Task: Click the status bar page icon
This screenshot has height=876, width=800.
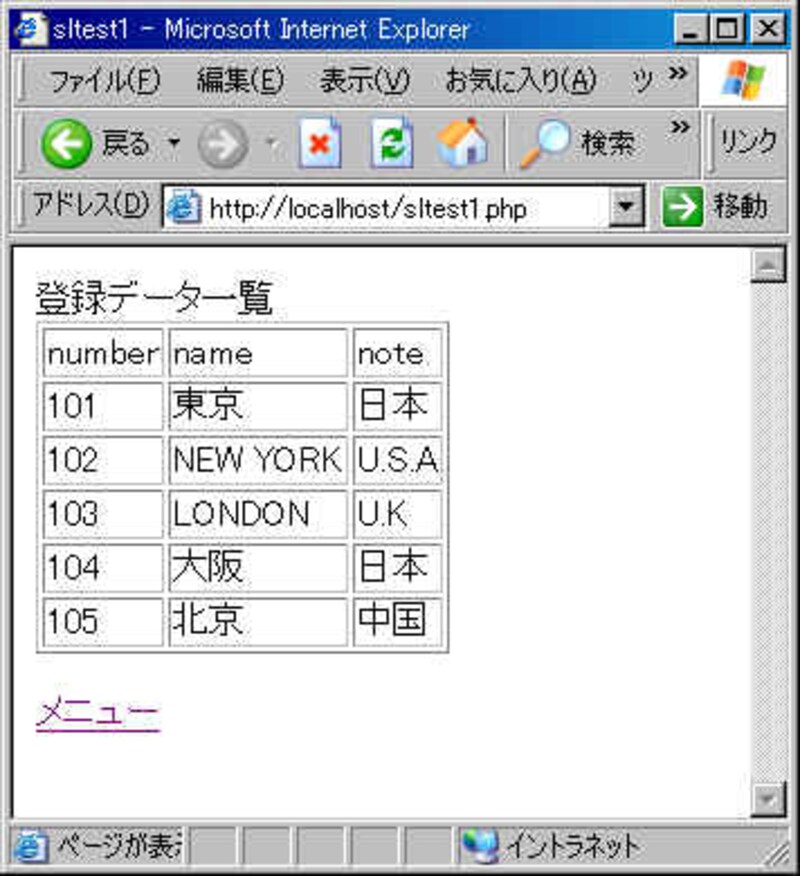Action: [29, 846]
